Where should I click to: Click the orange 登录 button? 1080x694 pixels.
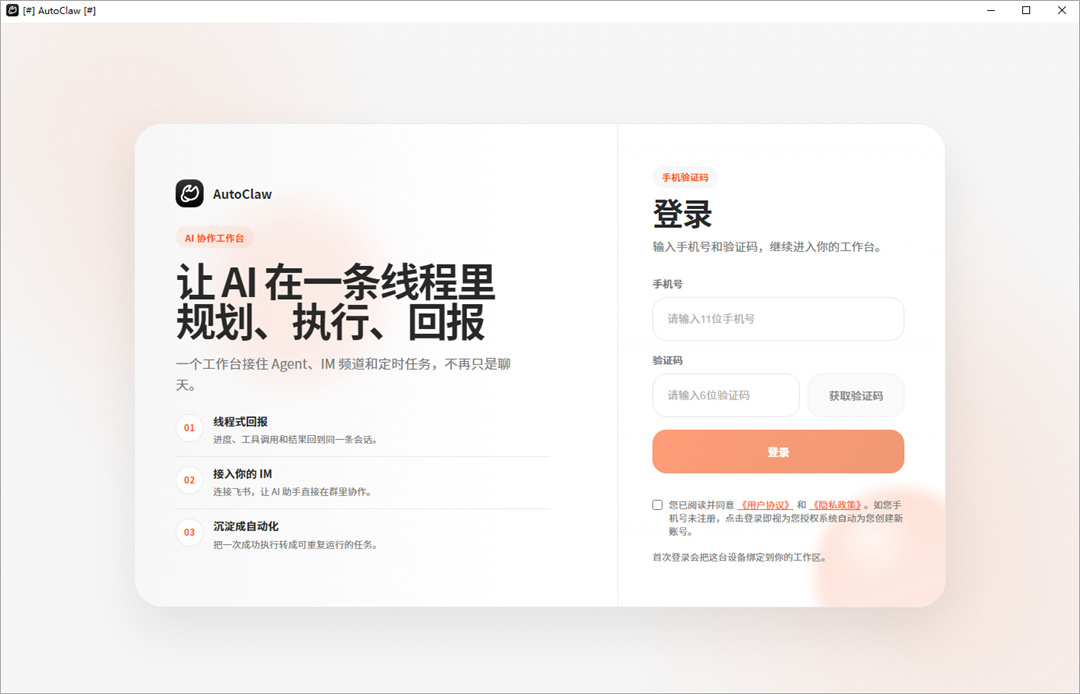tap(778, 452)
